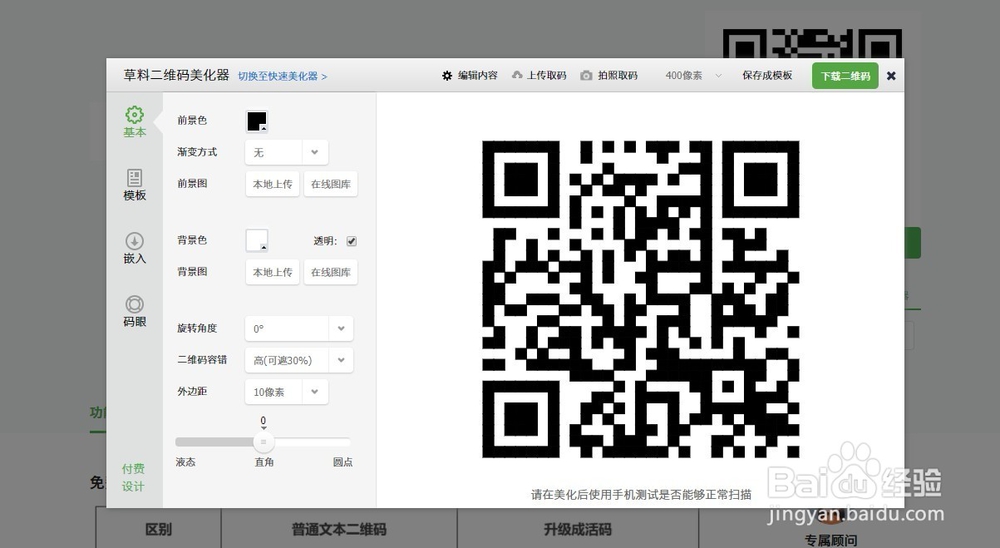
Task: Click 本地上传 for 前景图
Action: [272, 184]
